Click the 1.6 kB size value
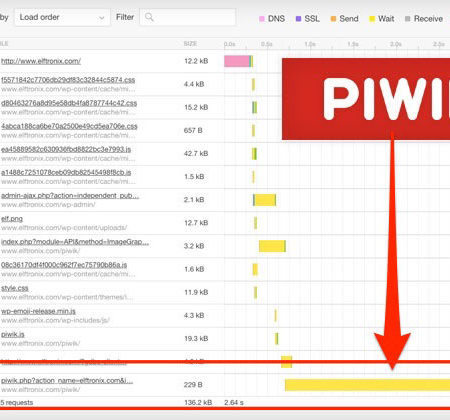This screenshot has height=420, width=450. click(x=194, y=269)
